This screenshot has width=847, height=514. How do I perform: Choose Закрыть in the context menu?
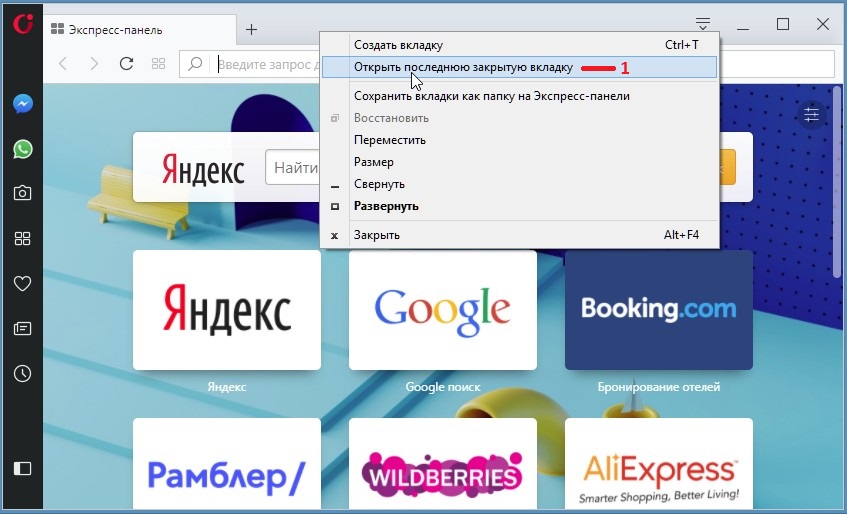tap(520, 235)
